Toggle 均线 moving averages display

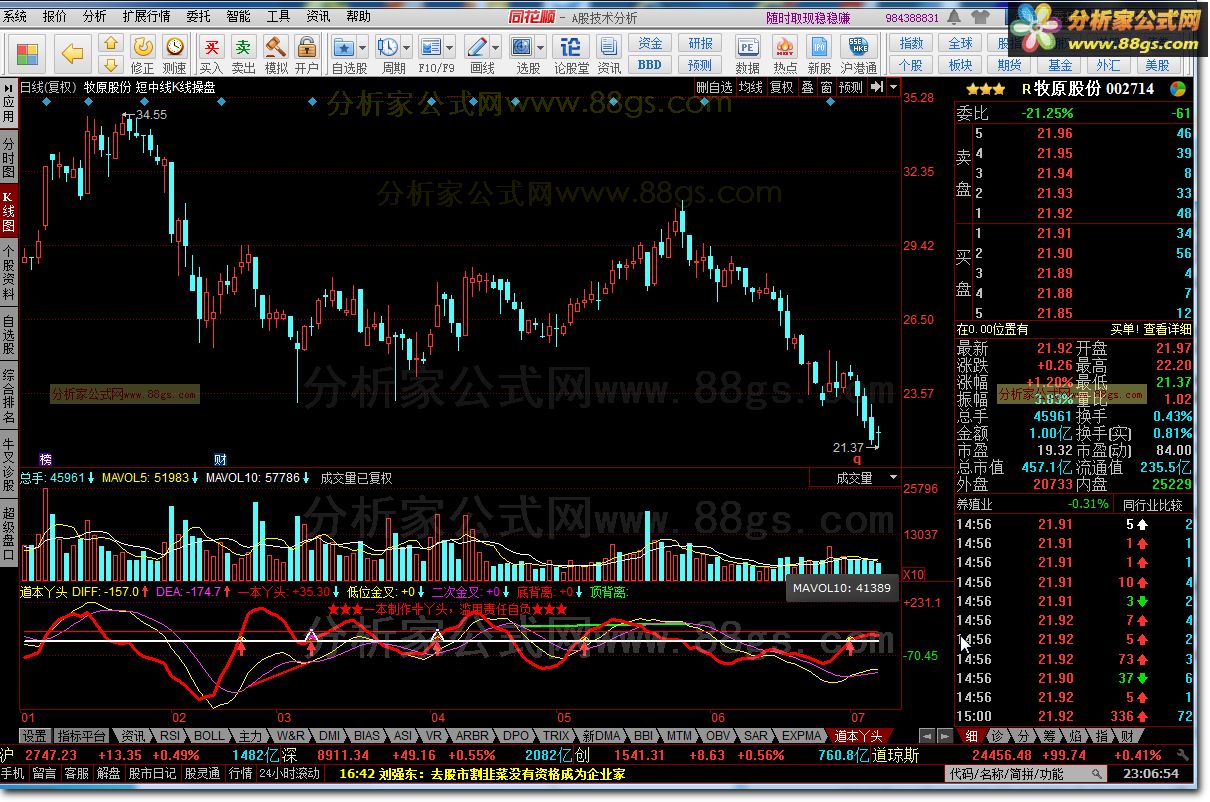(750, 87)
